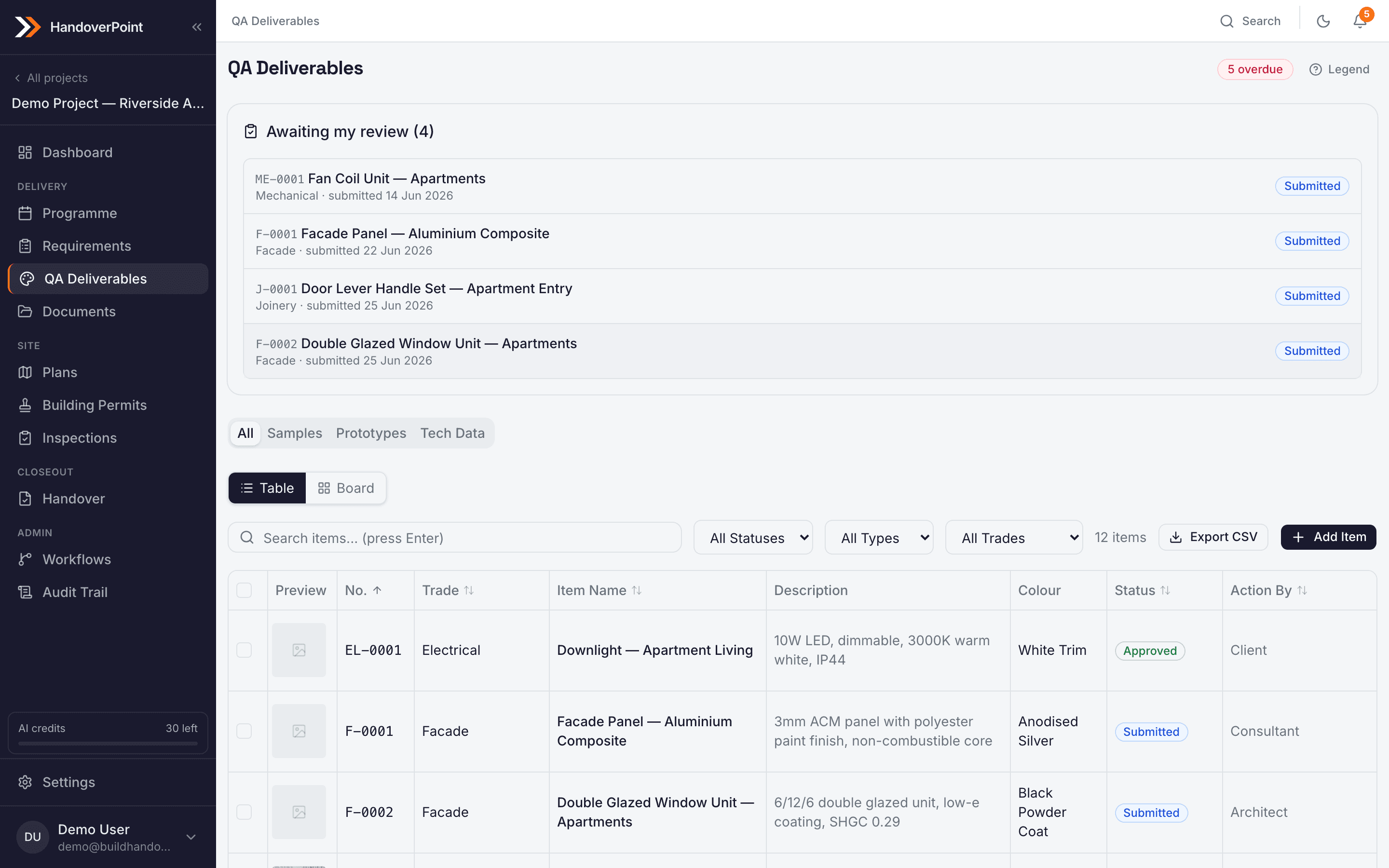Toggle the select-all checkbox in table header
The height and width of the screenshot is (868, 1389).
pos(244,590)
